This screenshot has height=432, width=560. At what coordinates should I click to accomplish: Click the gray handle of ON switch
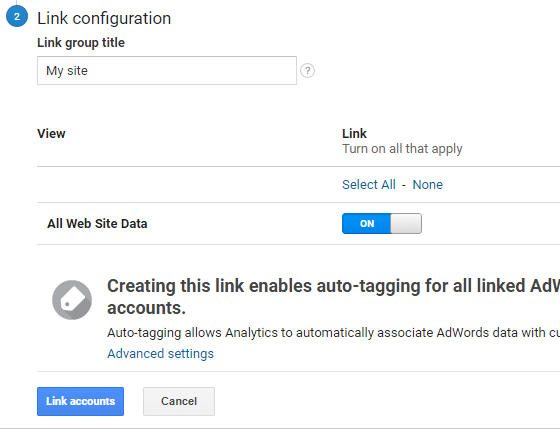[406, 223]
